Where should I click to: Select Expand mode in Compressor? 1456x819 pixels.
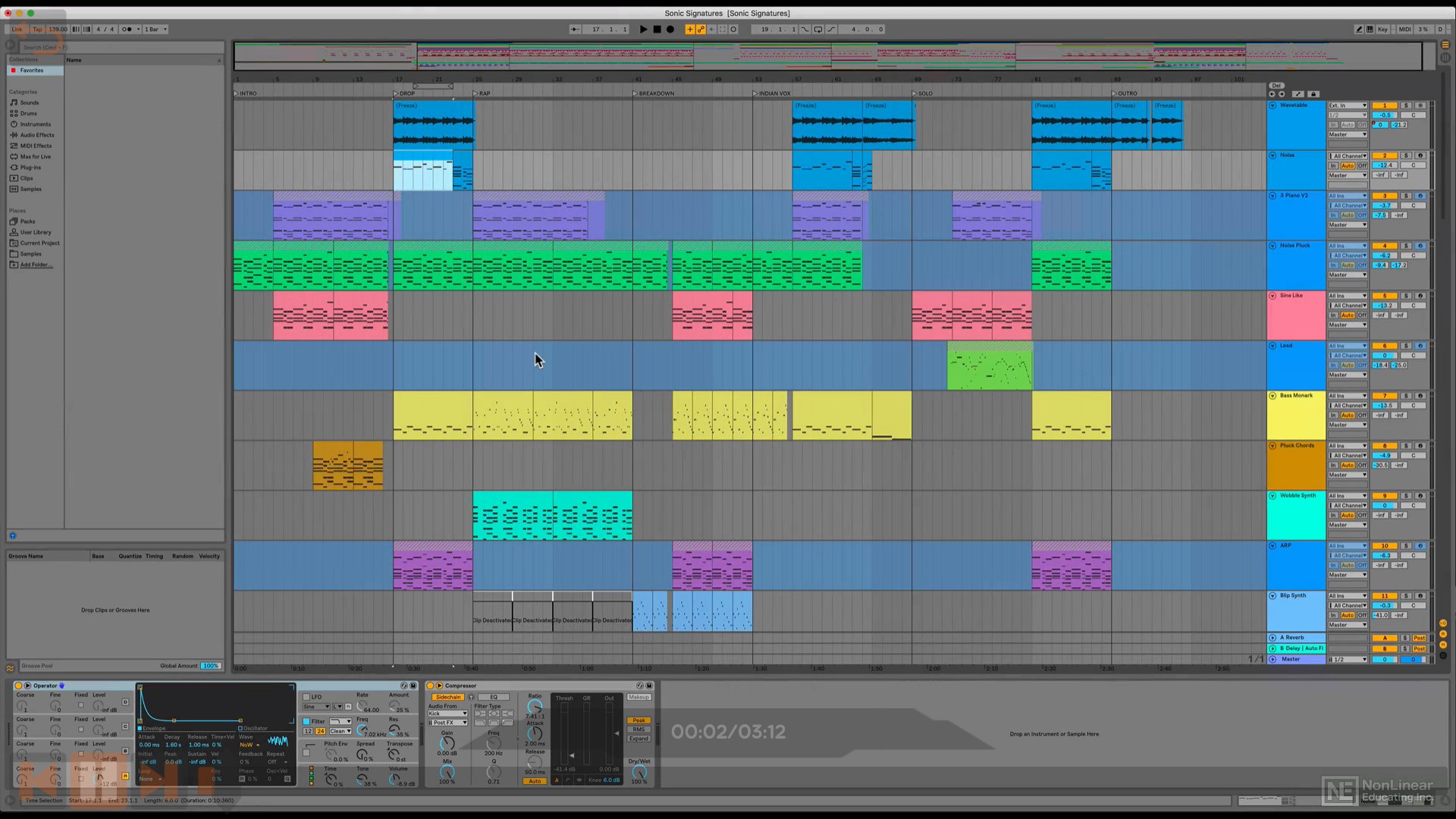[639, 739]
